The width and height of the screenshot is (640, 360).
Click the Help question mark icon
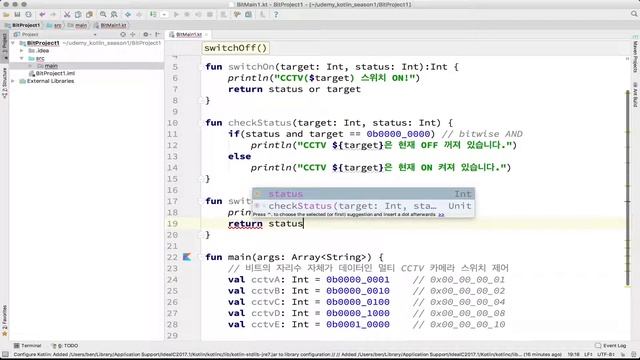[x=276, y=15]
